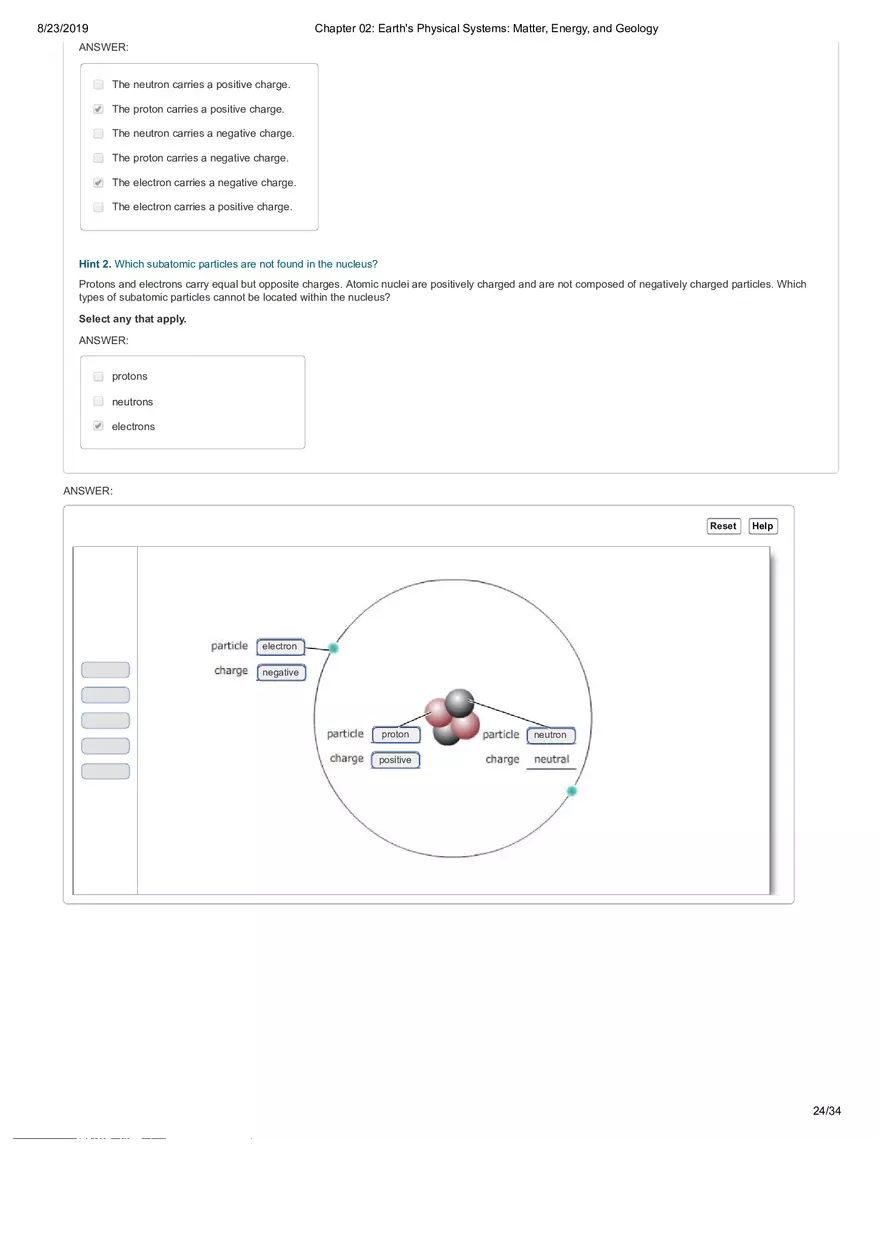The width and height of the screenshot is (880, 1247).
Task: Select 'The proton carries a negative charge' checkbox
Action: tap(98, 158)
